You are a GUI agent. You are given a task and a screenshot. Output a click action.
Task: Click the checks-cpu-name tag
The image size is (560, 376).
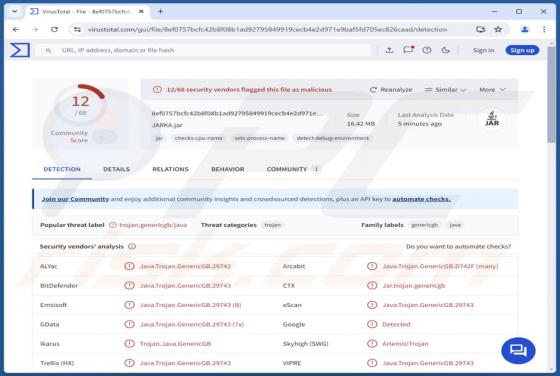tap(199, 138)
